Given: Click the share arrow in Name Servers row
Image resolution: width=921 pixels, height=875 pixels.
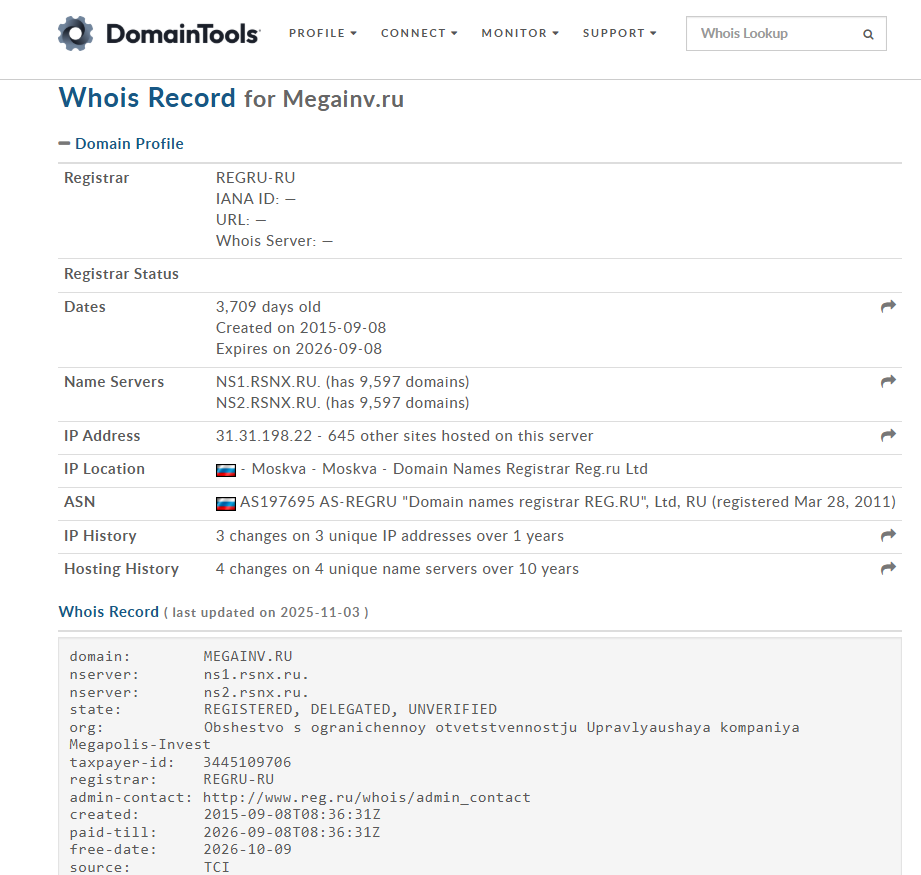Looking at the screenshot, I should [888, 382].
